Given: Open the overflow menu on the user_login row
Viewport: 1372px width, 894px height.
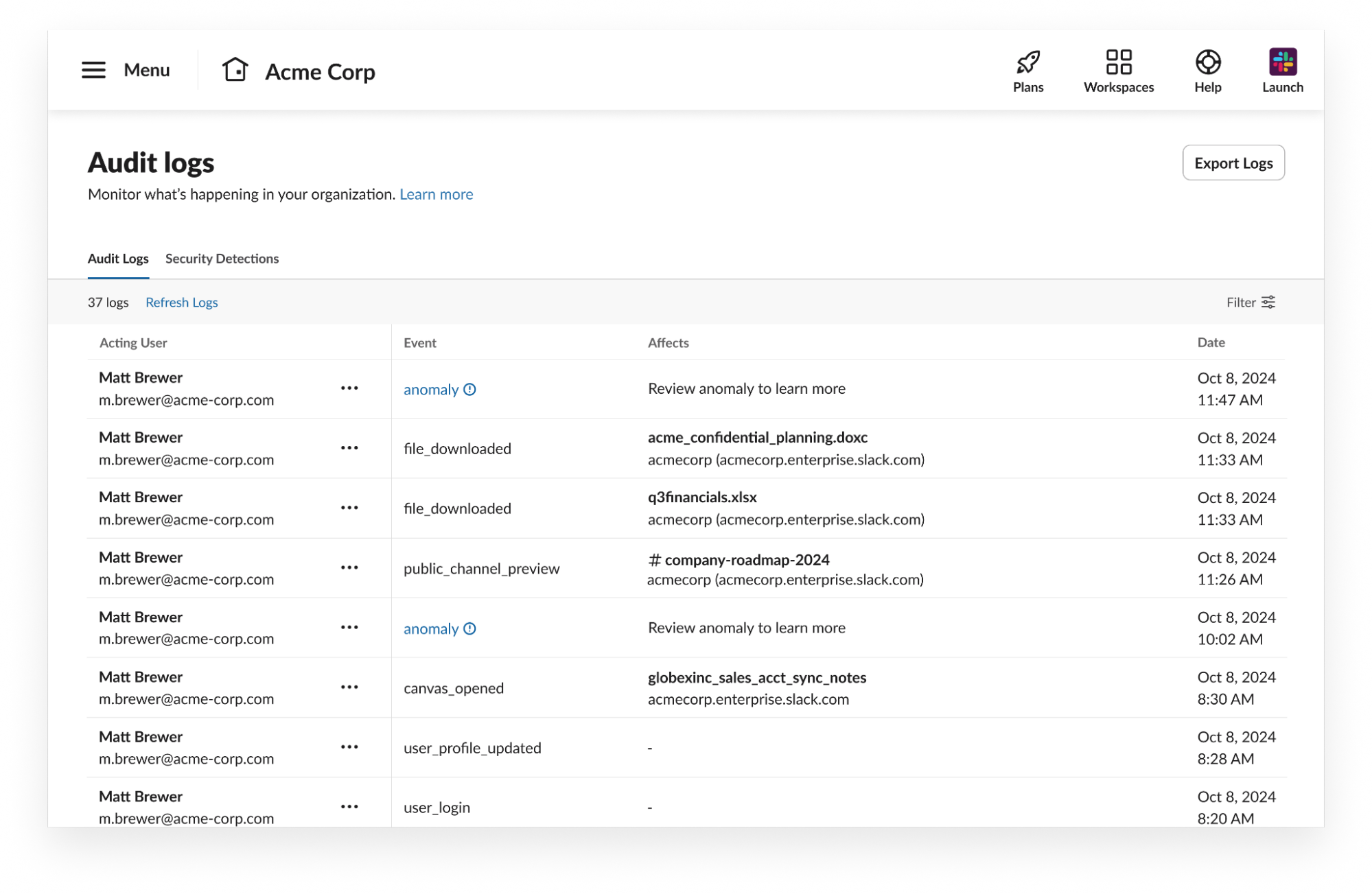Looking at the screenshot, I should 350,808.
